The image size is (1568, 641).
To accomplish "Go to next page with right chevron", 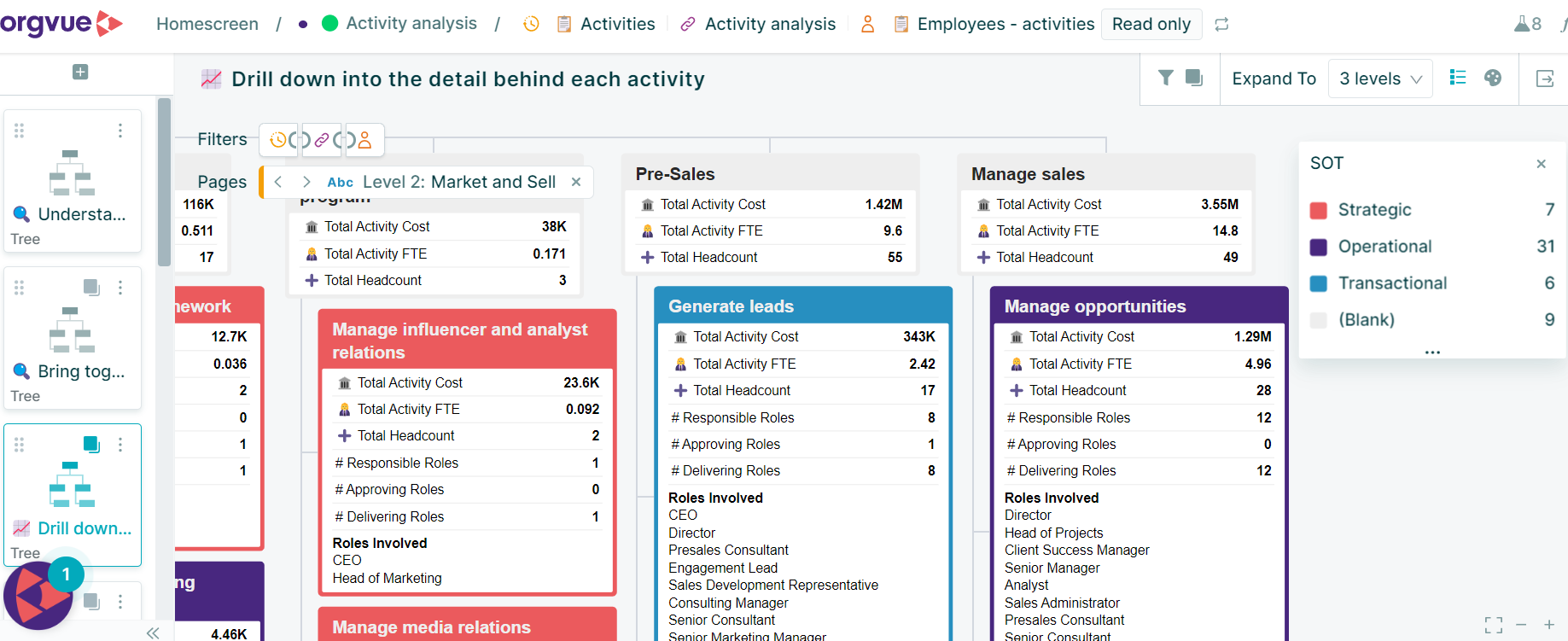I will [x=306, y=182].
